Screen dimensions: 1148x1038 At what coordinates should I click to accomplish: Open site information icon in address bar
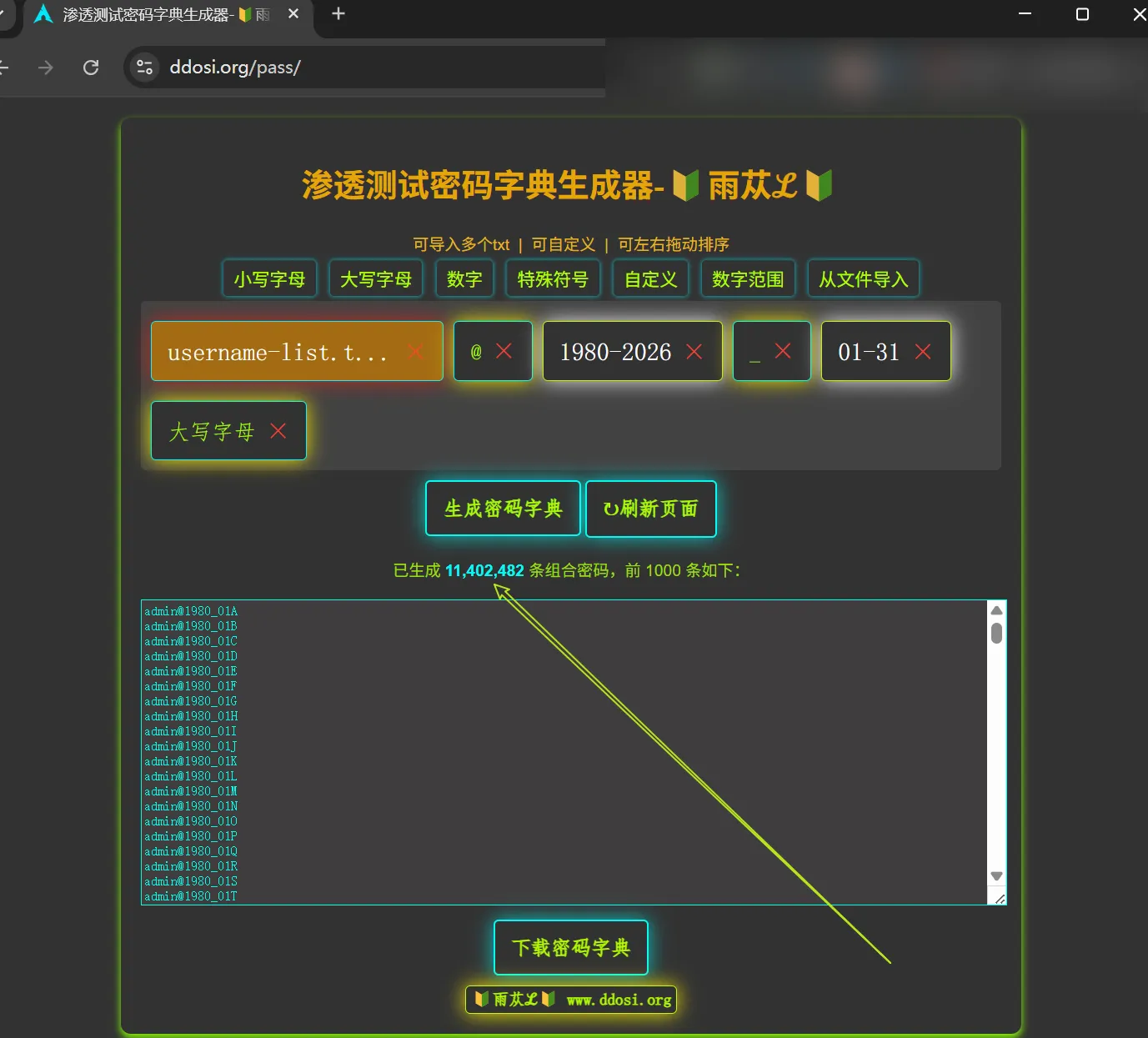(144, 68)
